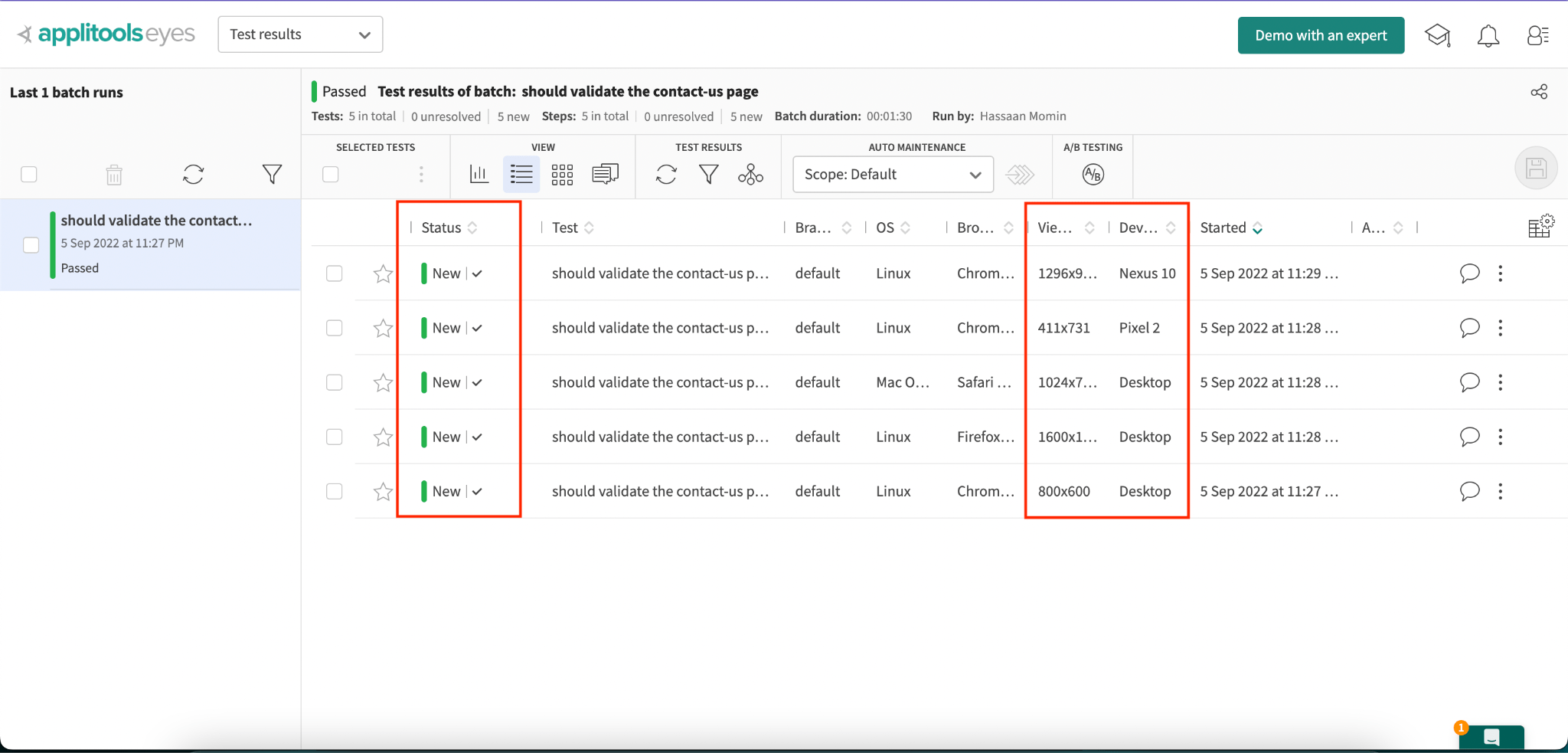Image resolution: width=1568 pixels, height=753 pixels.
Task: Refresh the test results
Action: [x=666, y=175]
